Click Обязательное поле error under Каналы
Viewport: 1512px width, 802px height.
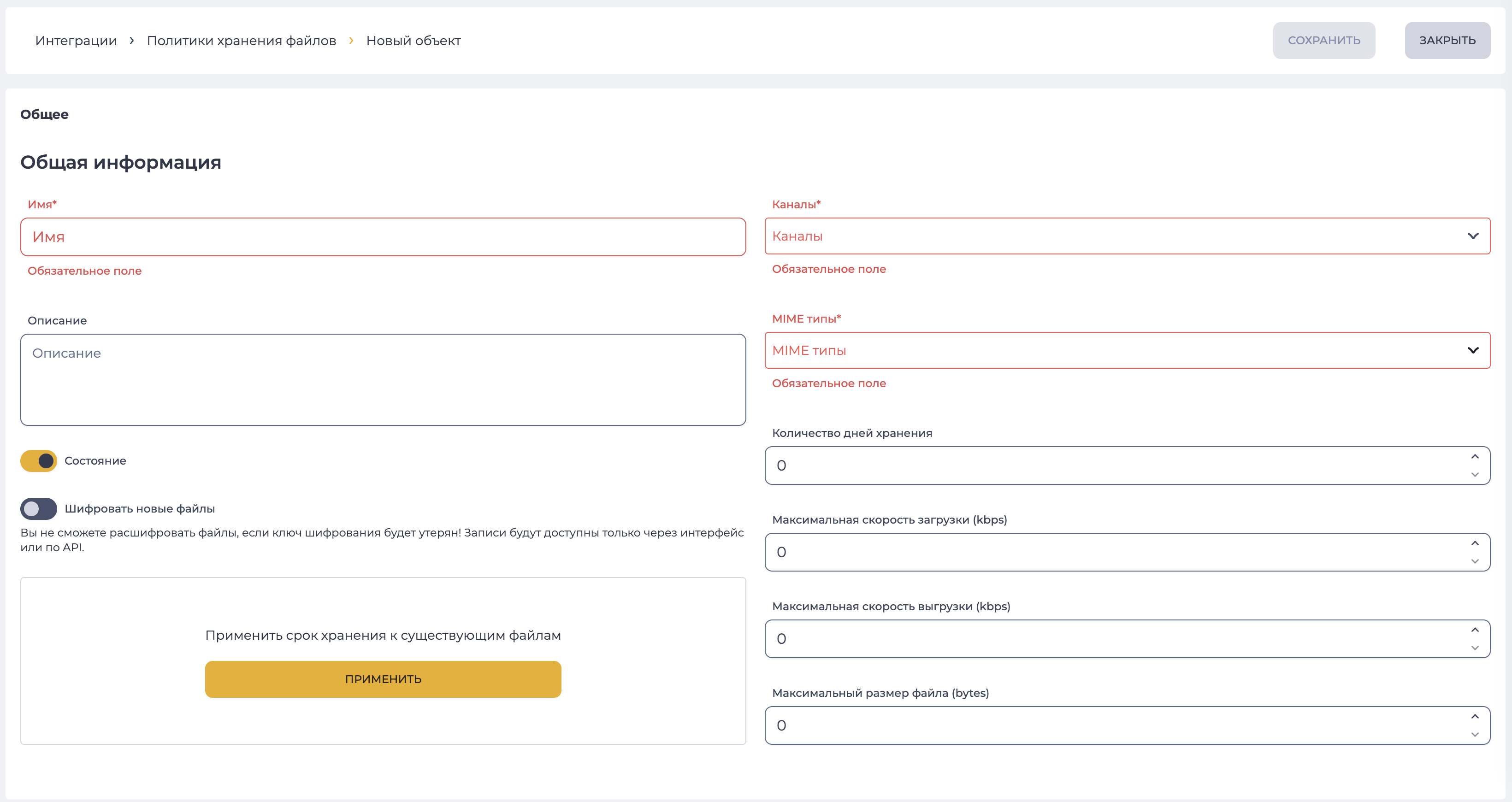coord(829,269)
